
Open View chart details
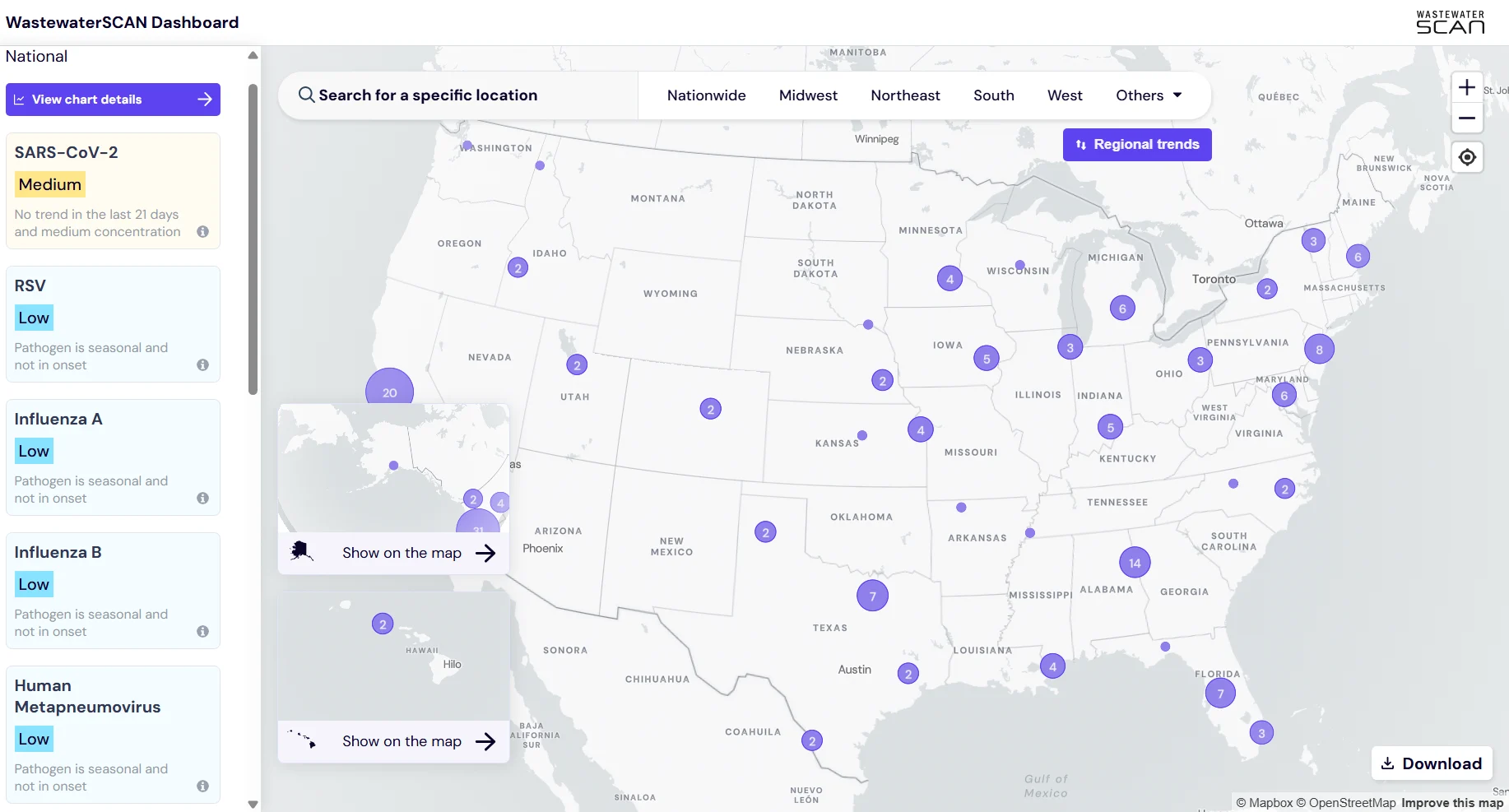[113, 100]
